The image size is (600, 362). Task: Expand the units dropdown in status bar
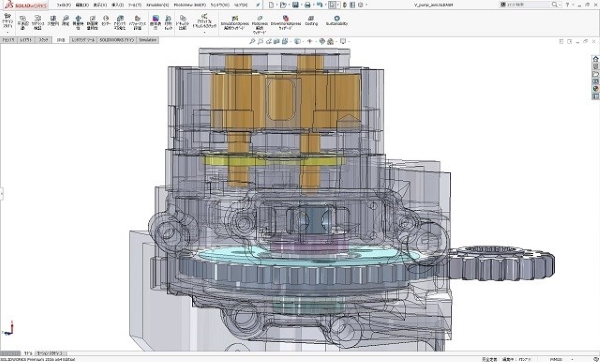tap(573, 359)
